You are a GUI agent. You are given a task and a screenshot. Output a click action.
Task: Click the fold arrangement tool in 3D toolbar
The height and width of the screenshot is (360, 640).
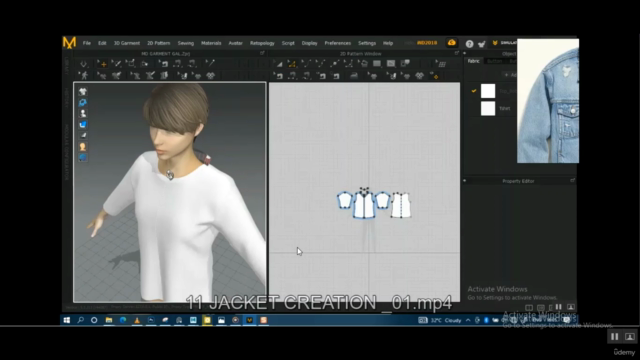click(x=144, y=64)
